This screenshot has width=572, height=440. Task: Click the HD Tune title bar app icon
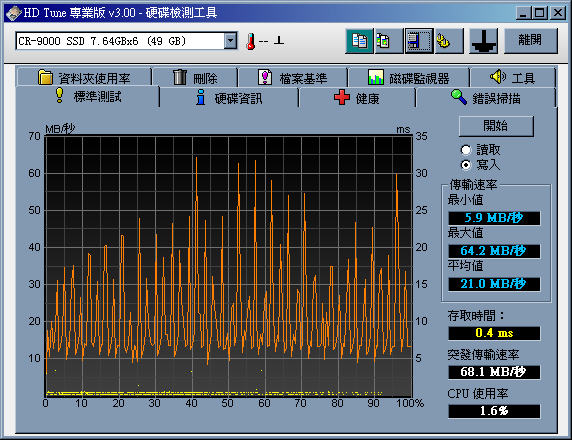tap(13, 13)
